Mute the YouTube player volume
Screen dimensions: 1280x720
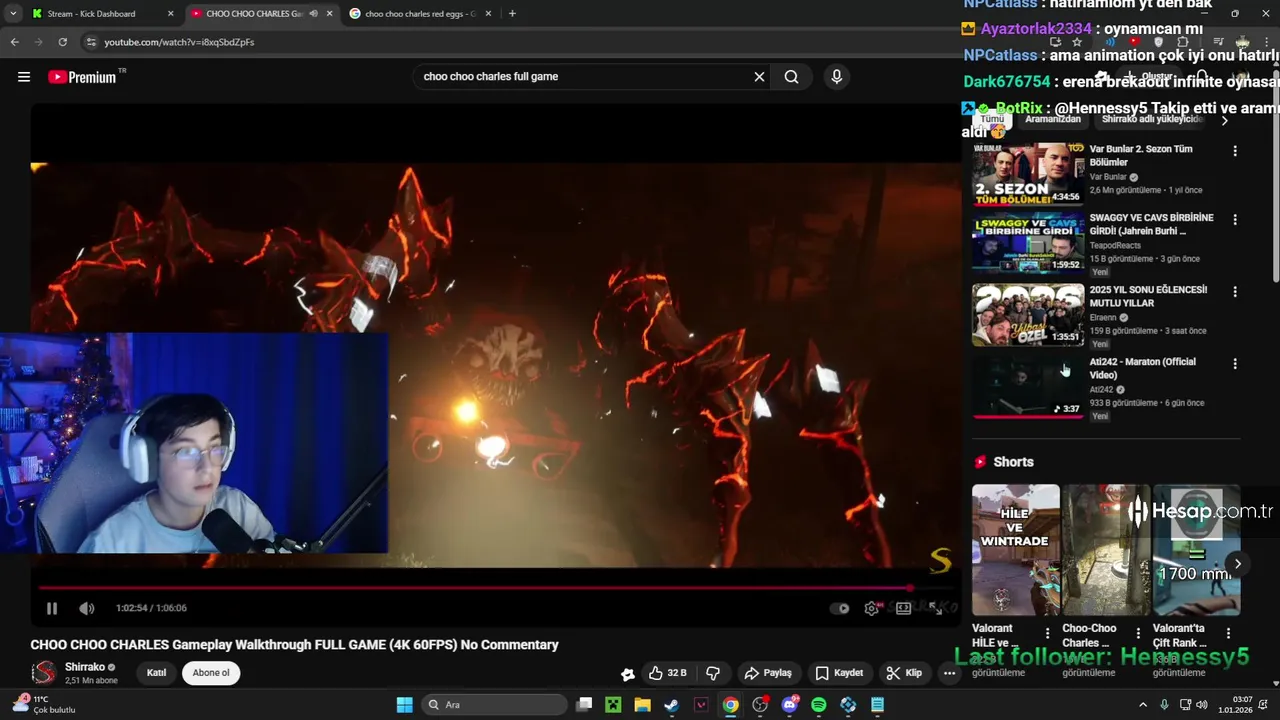[x=87, y=608]
